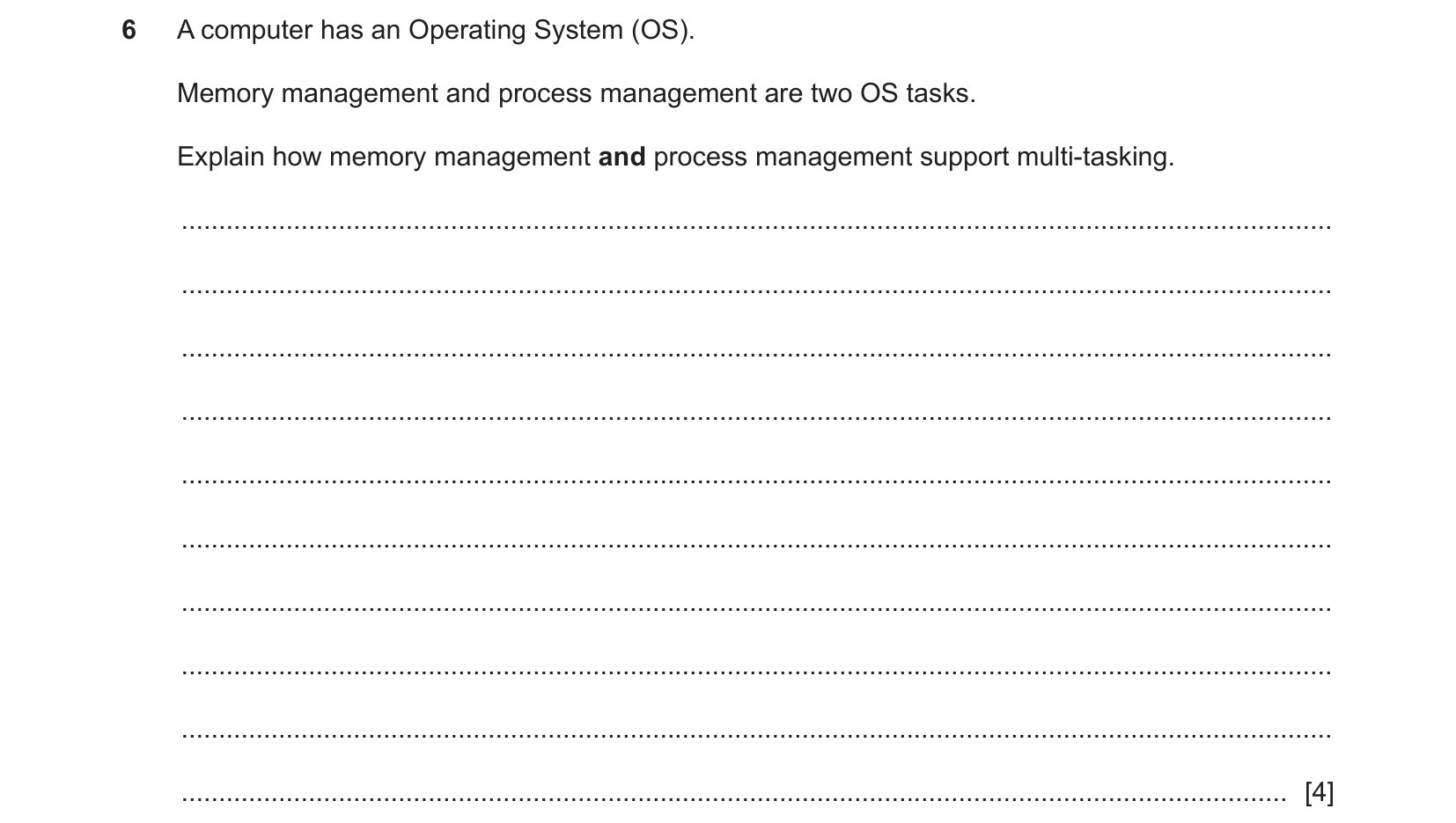Click the "(OS)." abbreviation in first sentence

(662, 31)
